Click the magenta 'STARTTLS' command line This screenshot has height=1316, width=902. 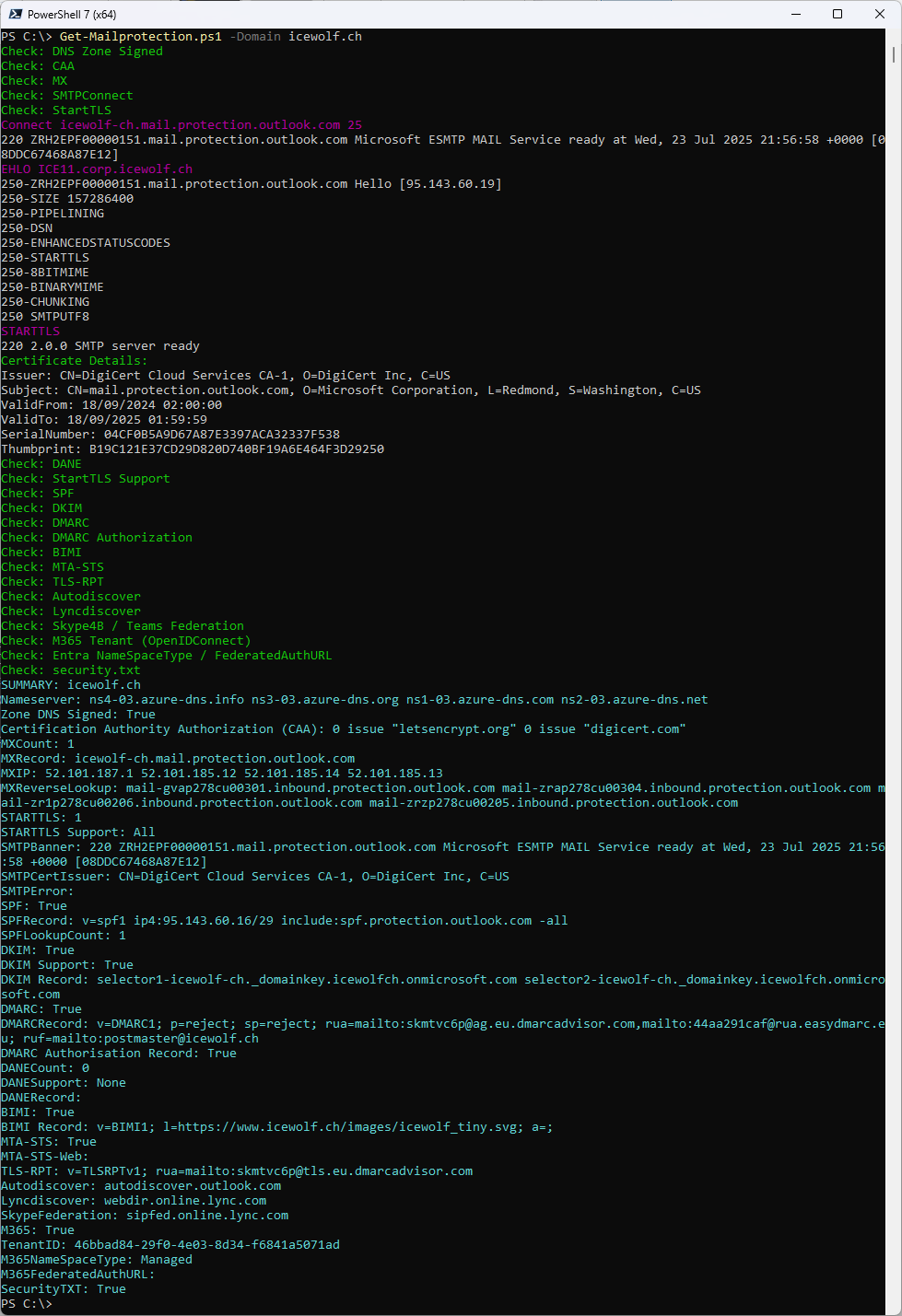click(30, 332)
